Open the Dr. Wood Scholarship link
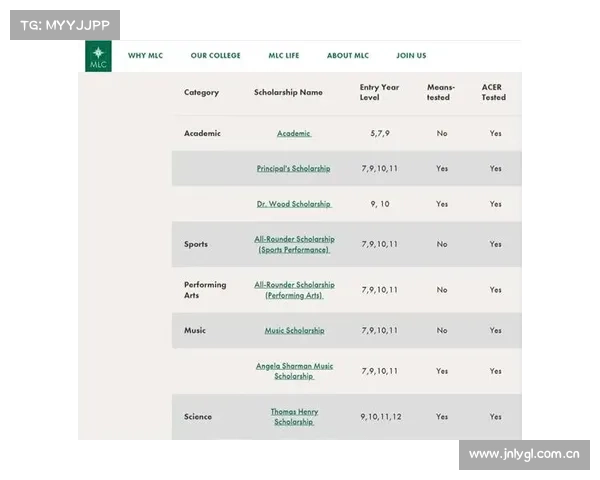600x480 pixels. [x=294, y=204]
